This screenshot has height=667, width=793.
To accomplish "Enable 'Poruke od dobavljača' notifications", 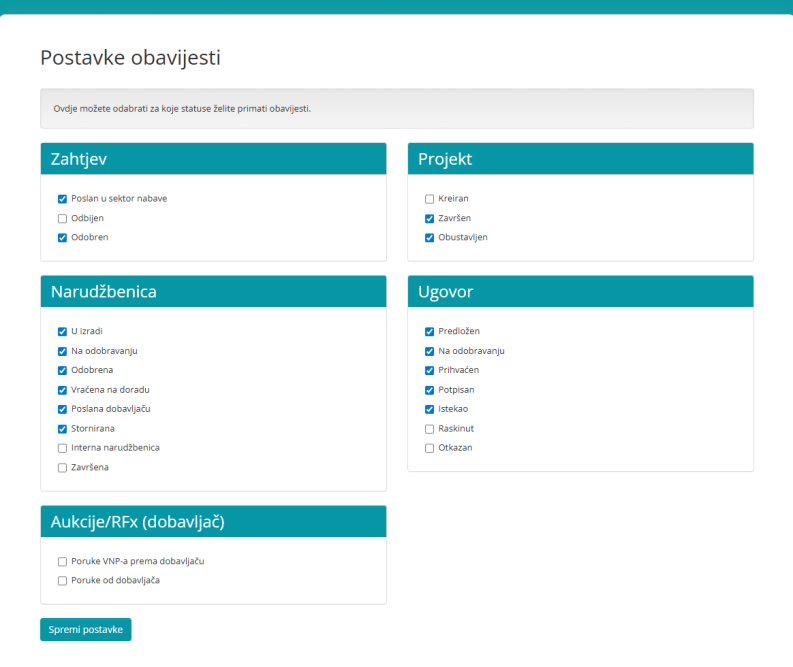I will click(x=62, y=581).
